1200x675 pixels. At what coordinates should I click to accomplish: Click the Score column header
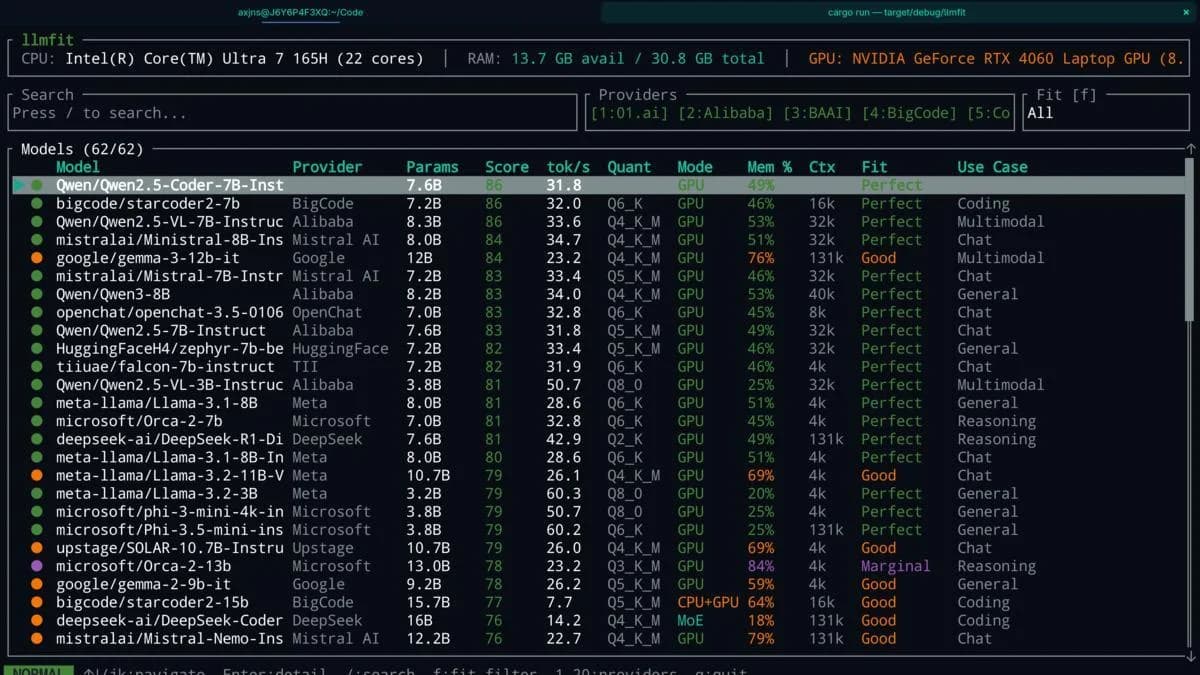click(x=507, y=167)
